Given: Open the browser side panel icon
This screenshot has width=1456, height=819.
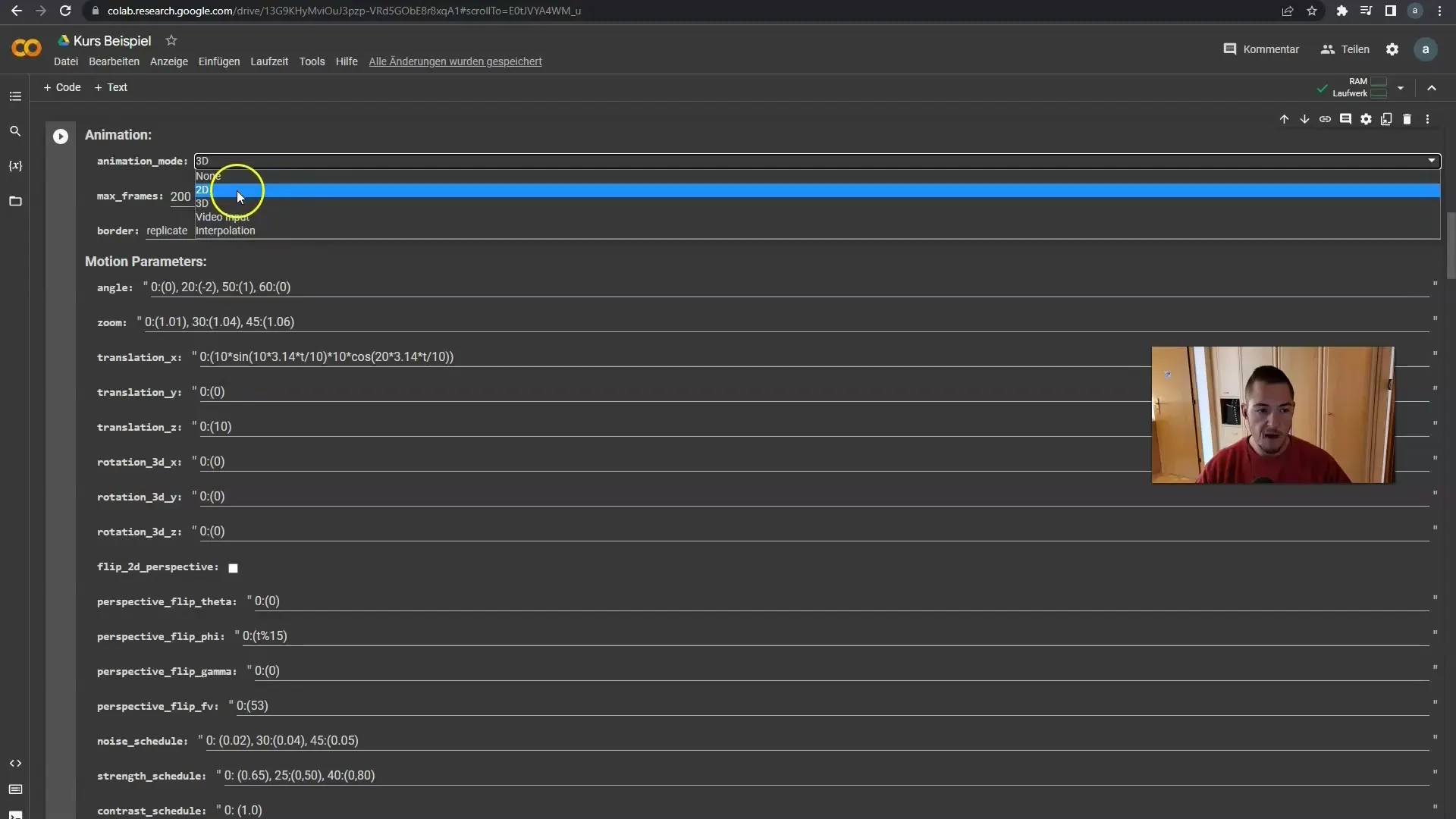Looking at the screenshot, I should tap(1390, 11).
